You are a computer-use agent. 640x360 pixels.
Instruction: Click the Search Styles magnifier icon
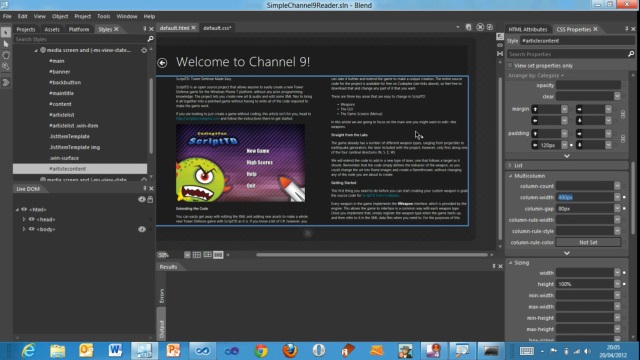click(x=150, y=39)
